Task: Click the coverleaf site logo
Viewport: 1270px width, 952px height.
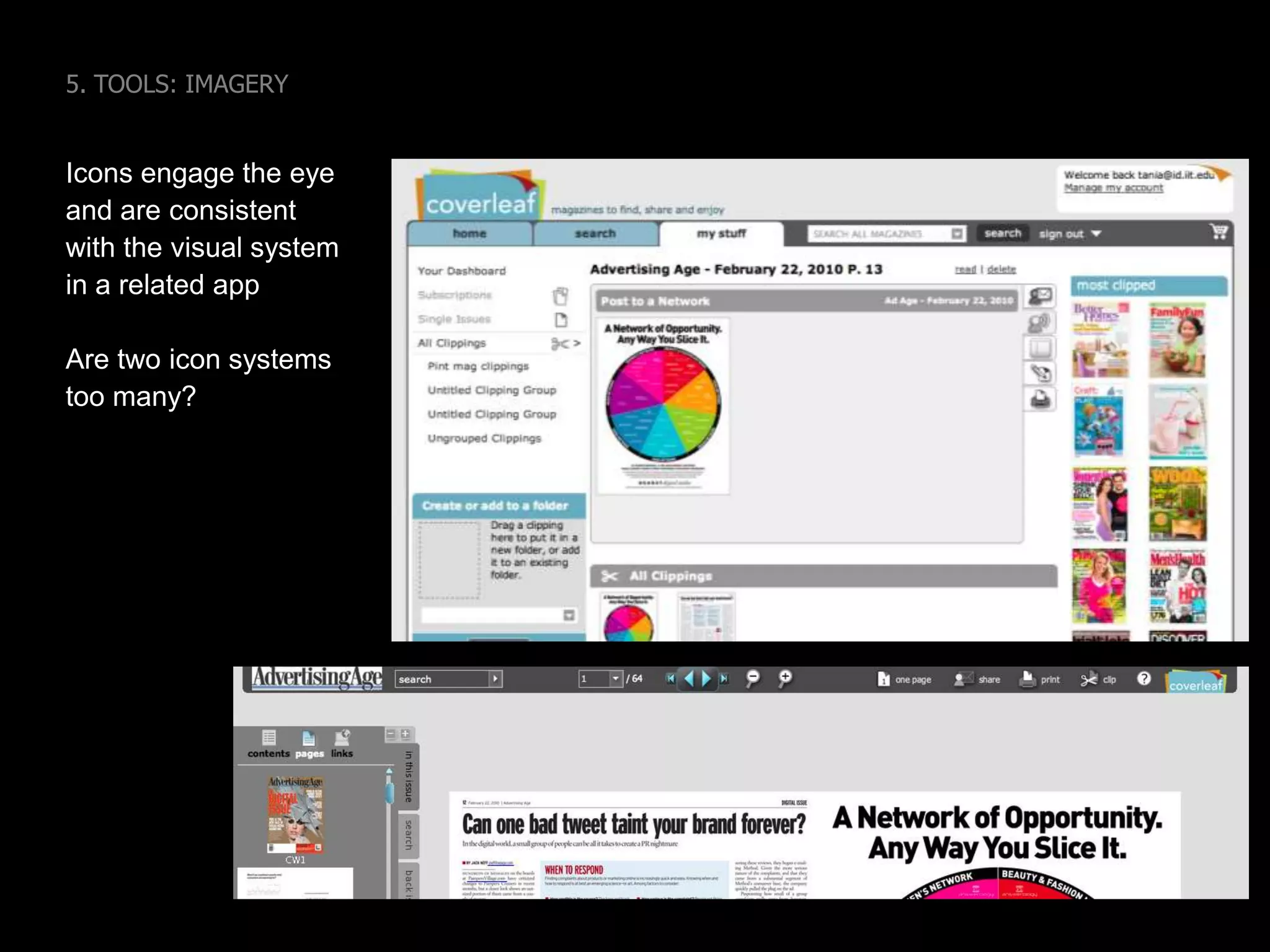Action: [480, 194]
